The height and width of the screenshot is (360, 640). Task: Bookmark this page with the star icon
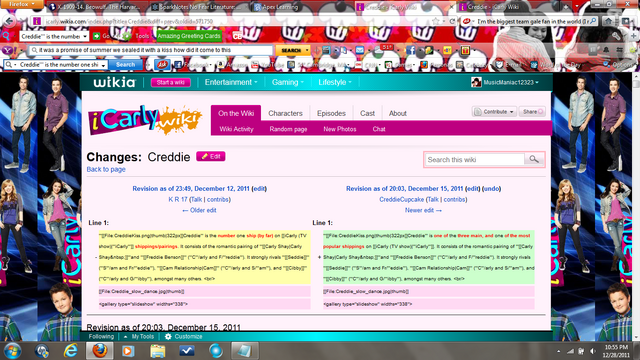[436, 21]
